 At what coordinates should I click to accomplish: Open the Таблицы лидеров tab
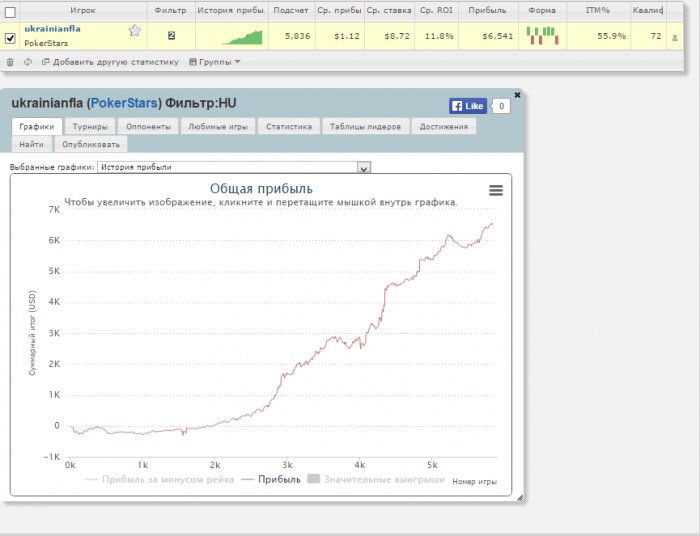[365, 127]
